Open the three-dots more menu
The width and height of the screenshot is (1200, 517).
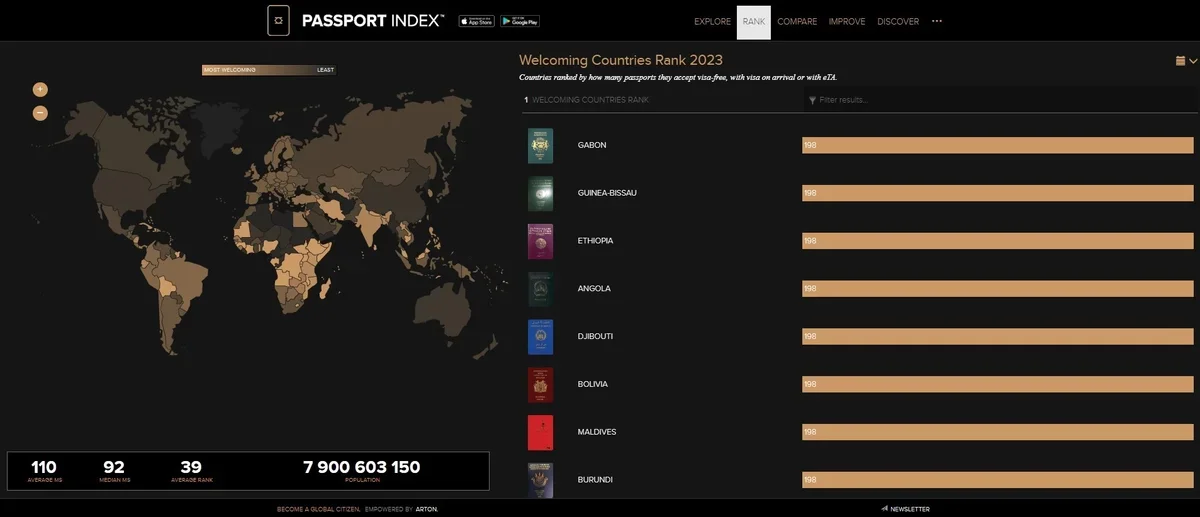click(x=937, y=21)
